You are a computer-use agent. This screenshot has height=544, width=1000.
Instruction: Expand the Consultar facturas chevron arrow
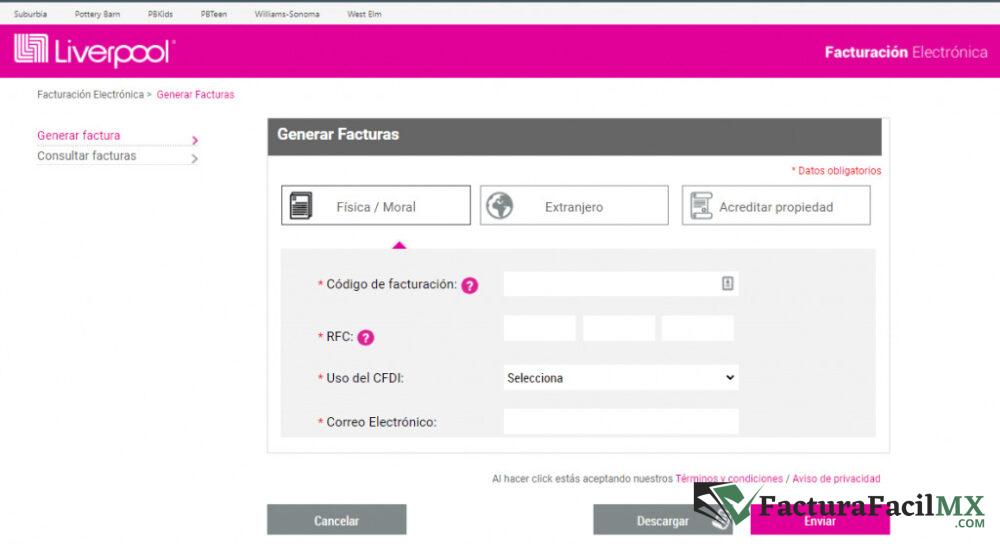pyautogui.click(x=195, y=158)
